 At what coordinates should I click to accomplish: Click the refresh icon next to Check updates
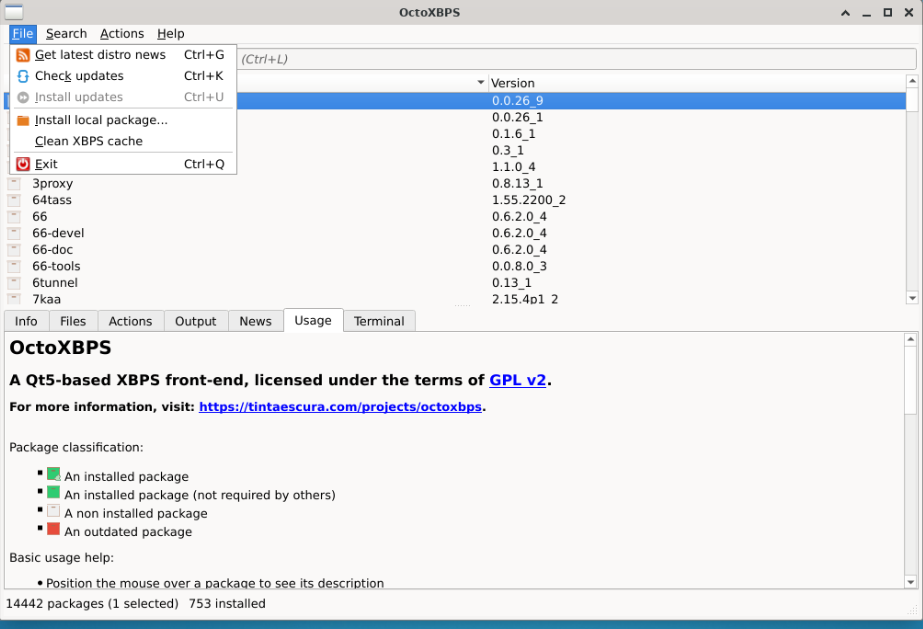click(x=23, y=76)
